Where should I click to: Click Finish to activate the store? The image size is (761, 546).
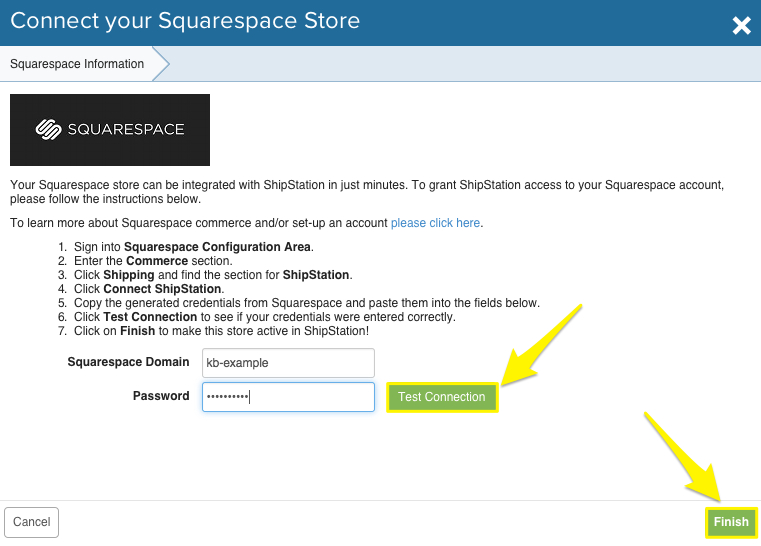tap(731, 522)
